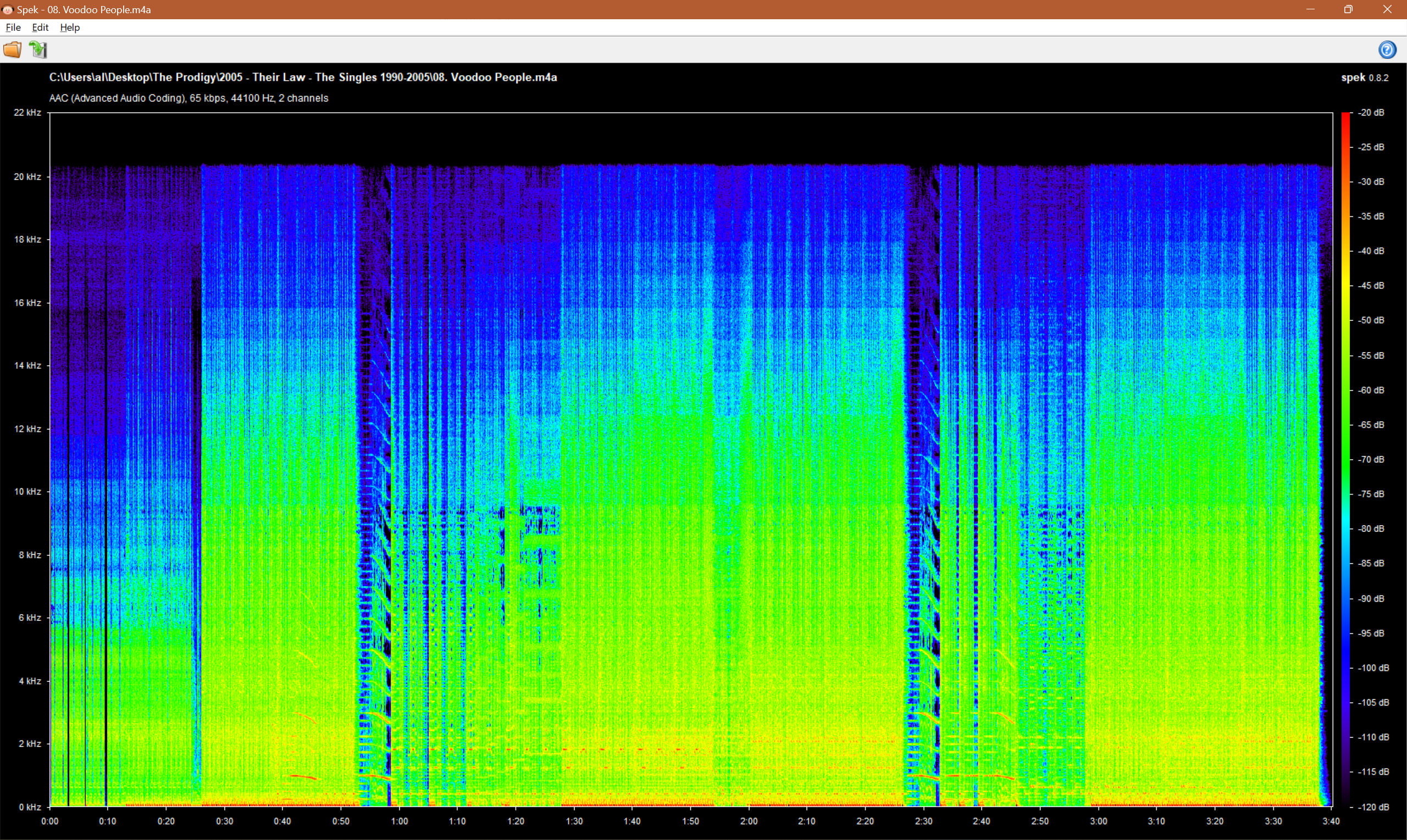
Task: Minimize the Spek window
Action: pyautogui.click(x=1310, y=10)
